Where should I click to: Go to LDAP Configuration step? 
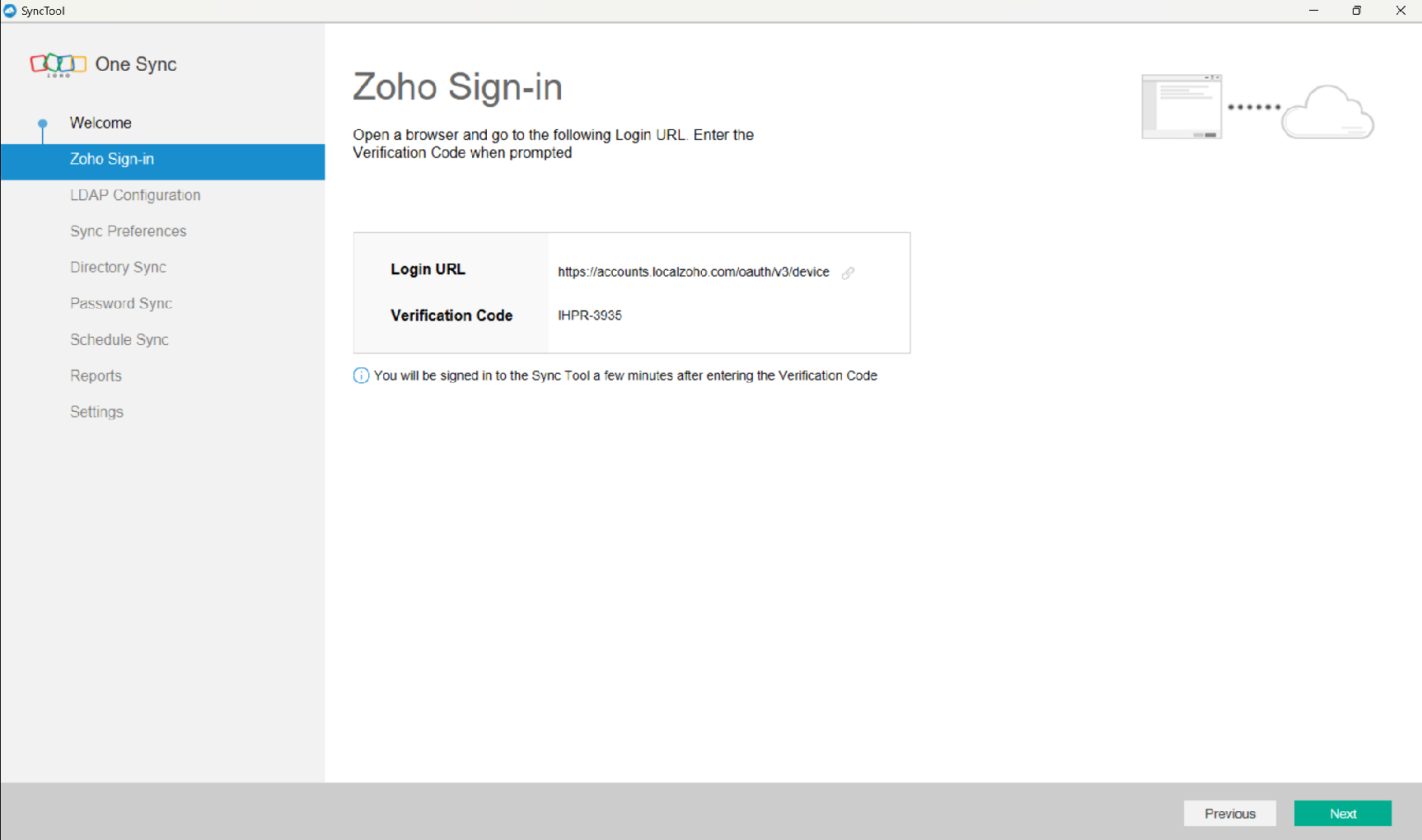click(x=135, y=195)
